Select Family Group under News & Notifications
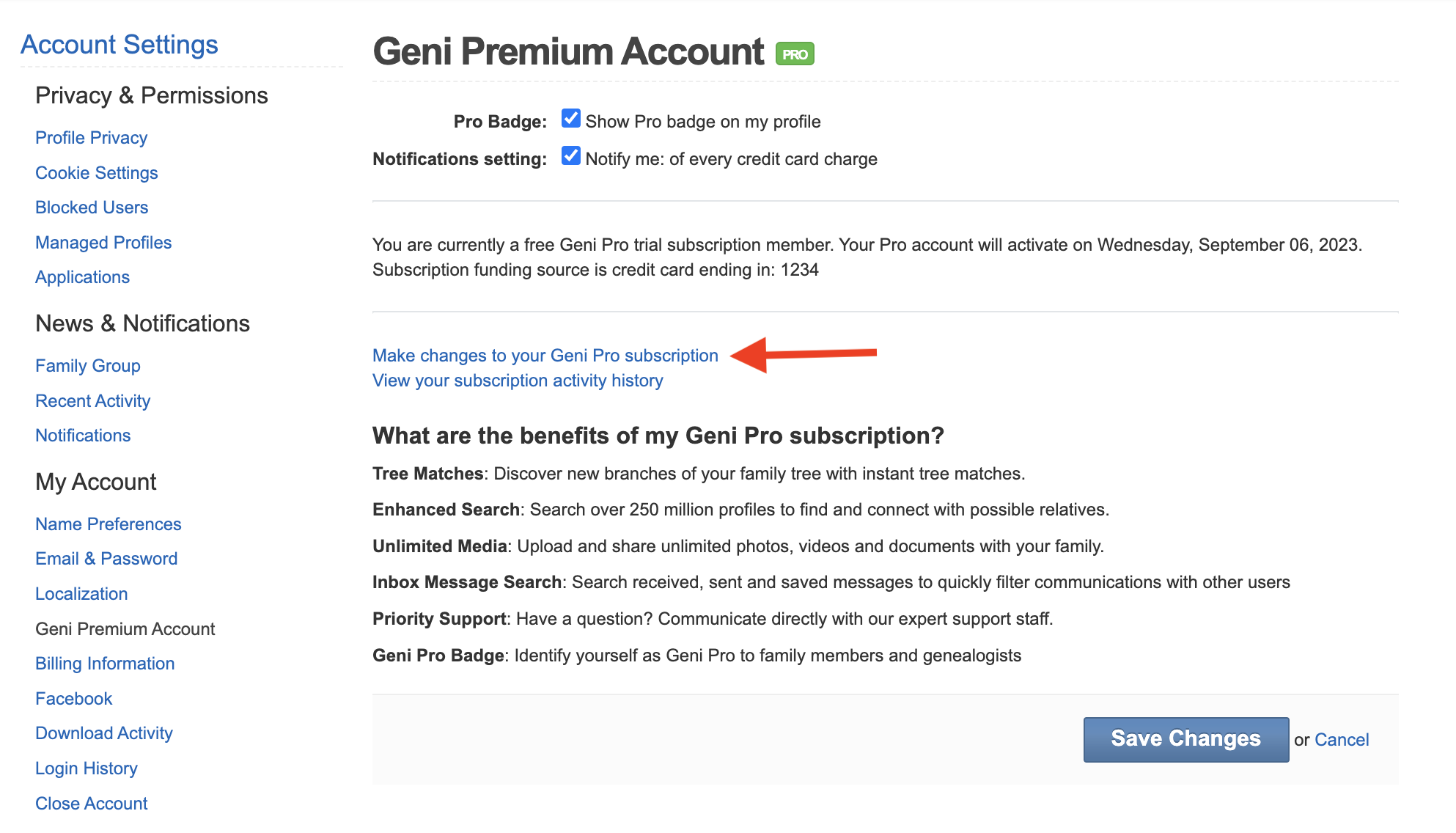The width and height of the screenshot is (1456, 833). (x=88, y=366)
